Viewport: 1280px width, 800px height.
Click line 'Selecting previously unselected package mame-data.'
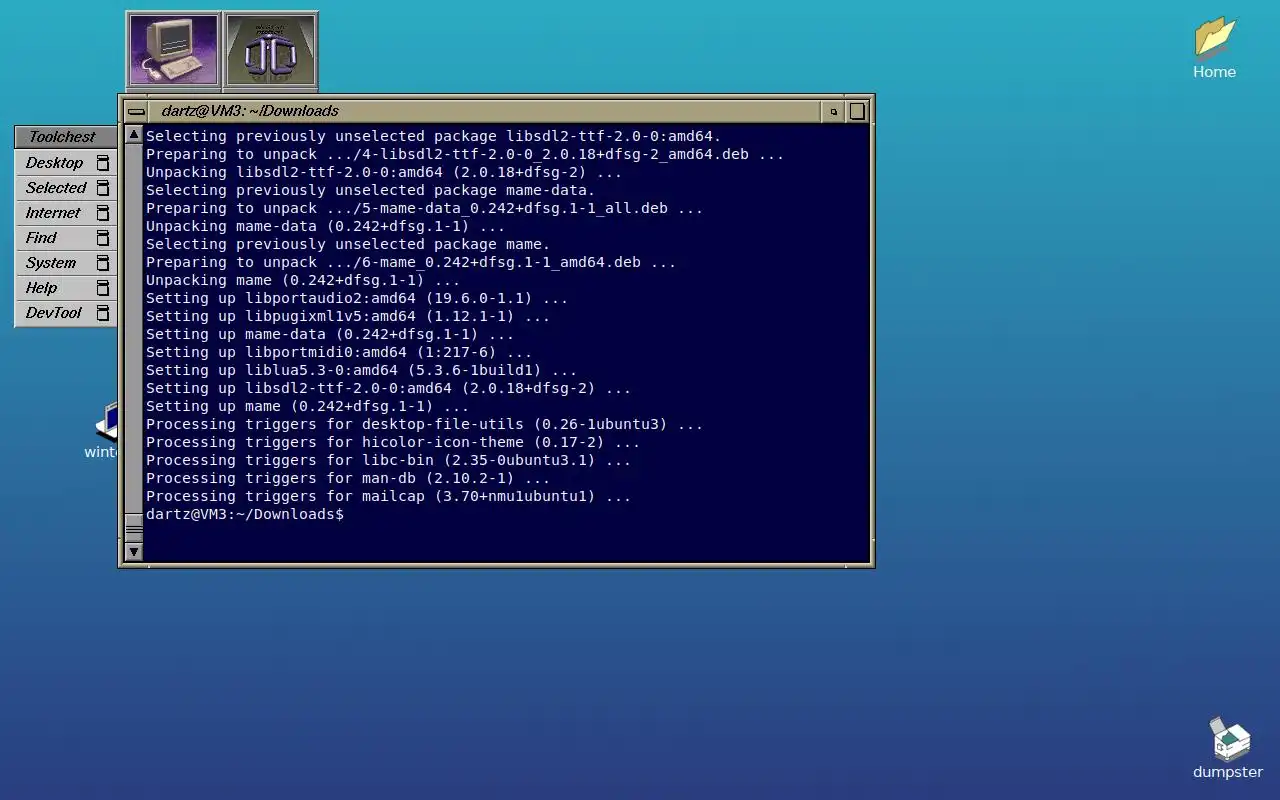click(x=370, y=190)
